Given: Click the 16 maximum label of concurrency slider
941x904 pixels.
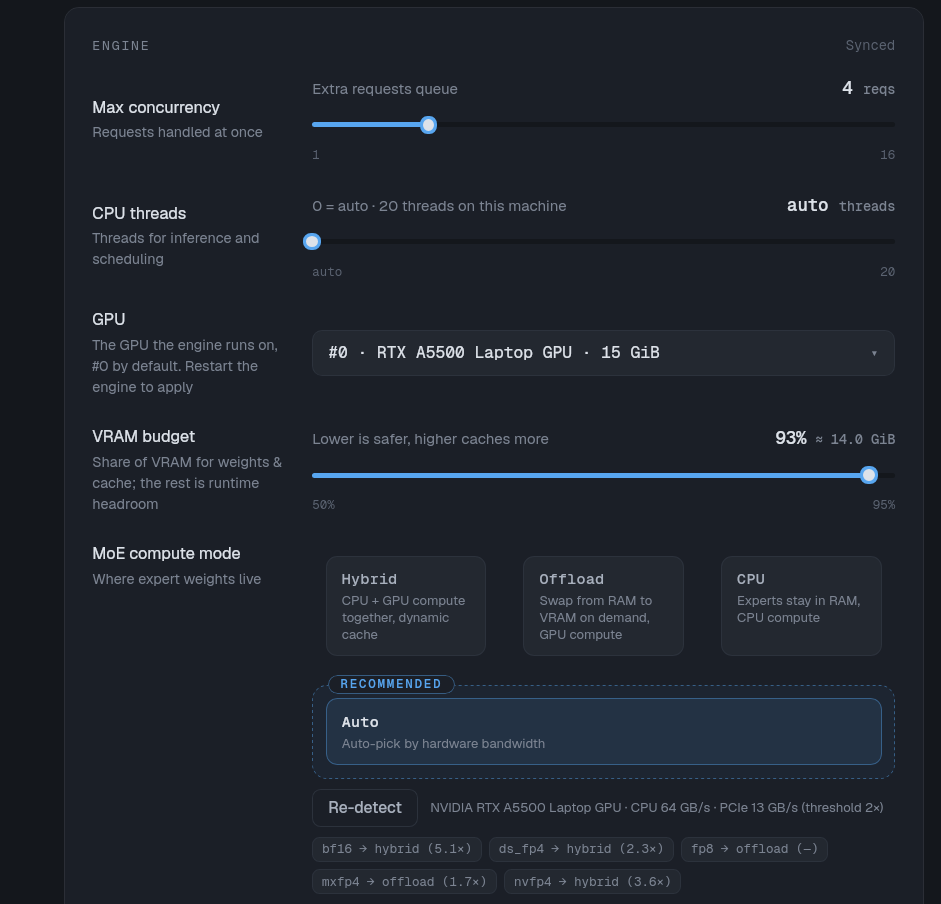Looking at the screenshot, I should [x=888, y=155].
